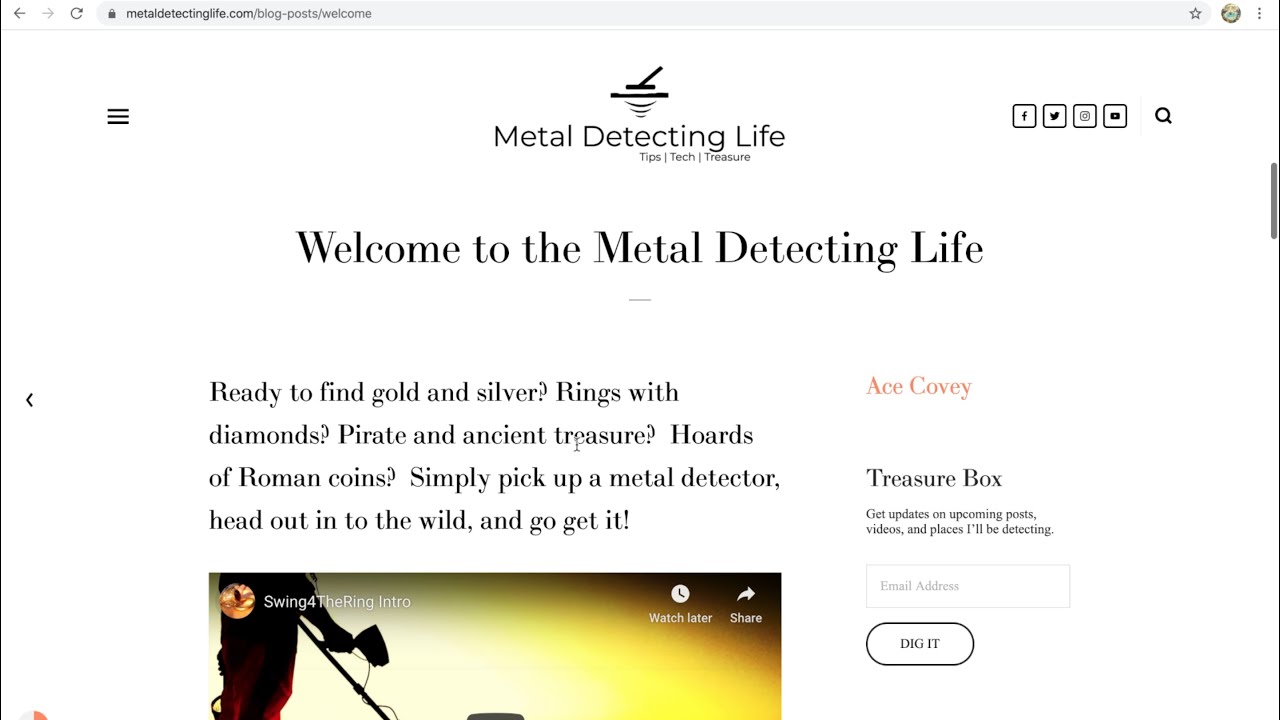The height and width of the screenshot is (720, 1280).
Task: Open Swing4TheRing Intro video title
Action: [x=337, y=602]
